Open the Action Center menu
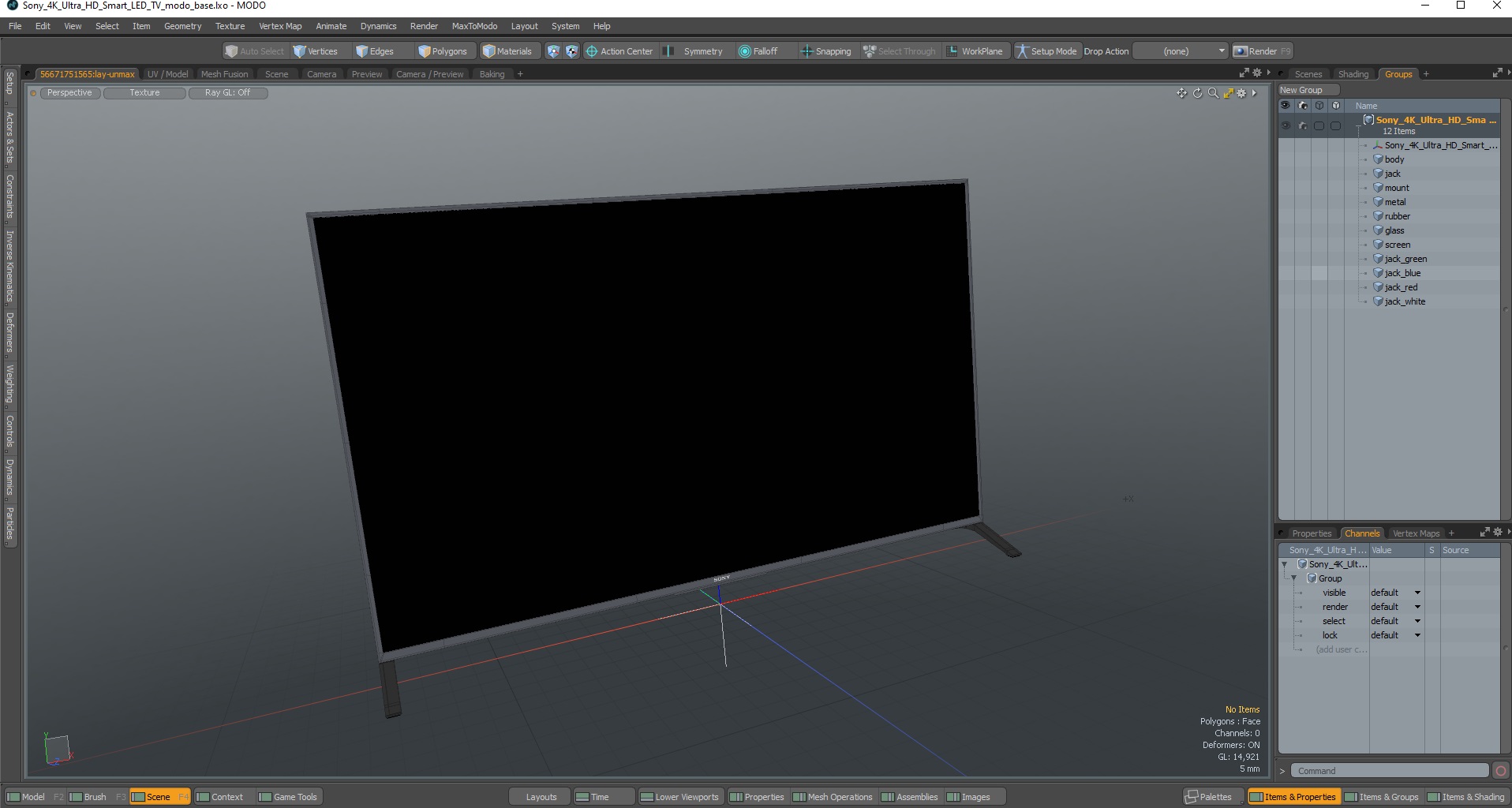 click(x=619, y=51)
